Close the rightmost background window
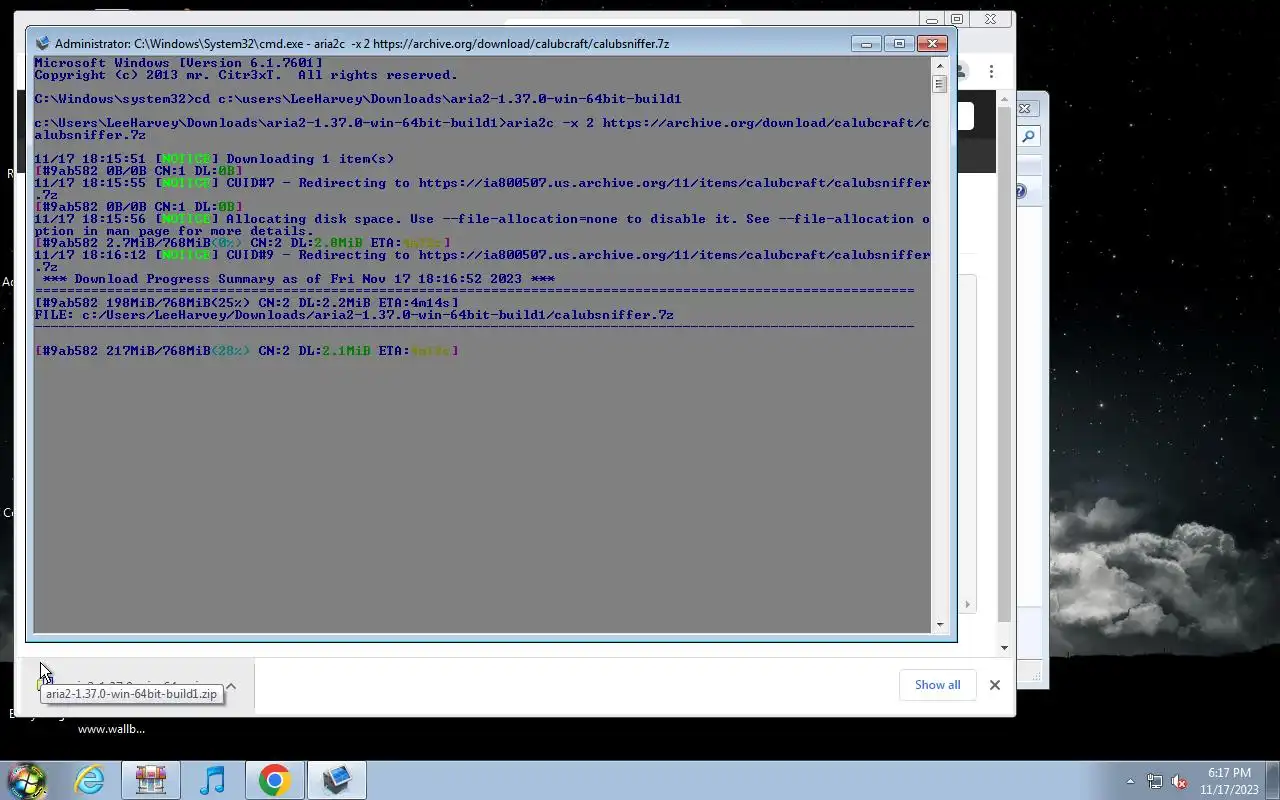 (1024, 108)
